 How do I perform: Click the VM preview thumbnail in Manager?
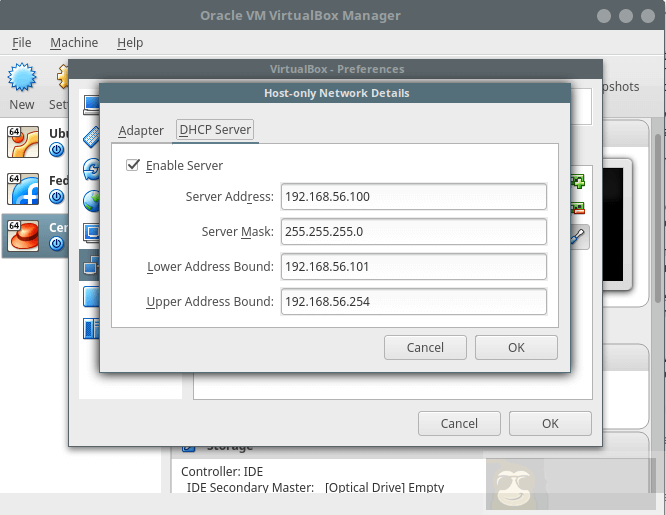(x=617, y=224)
